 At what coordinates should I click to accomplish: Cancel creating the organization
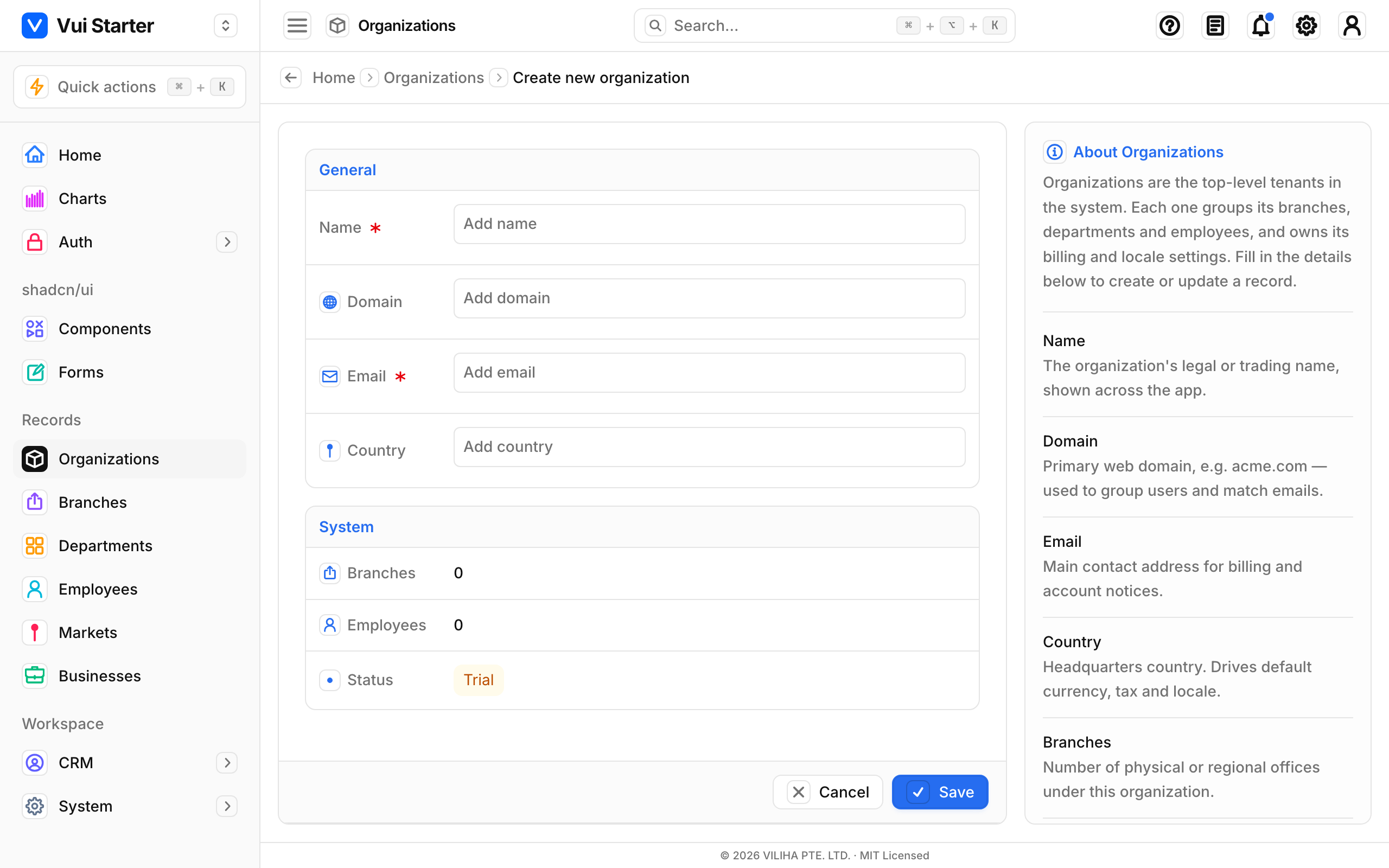pyautogui.click(x=827, y=792)
